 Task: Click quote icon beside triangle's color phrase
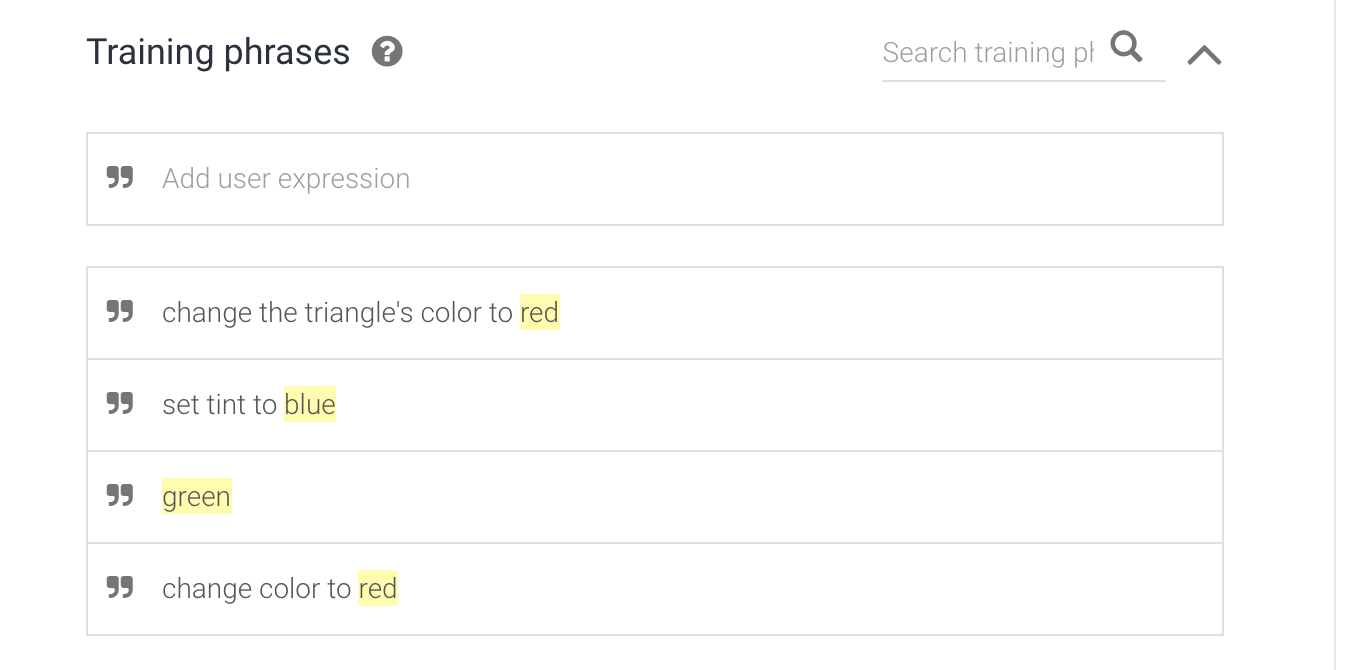click(x=120, y=312)
